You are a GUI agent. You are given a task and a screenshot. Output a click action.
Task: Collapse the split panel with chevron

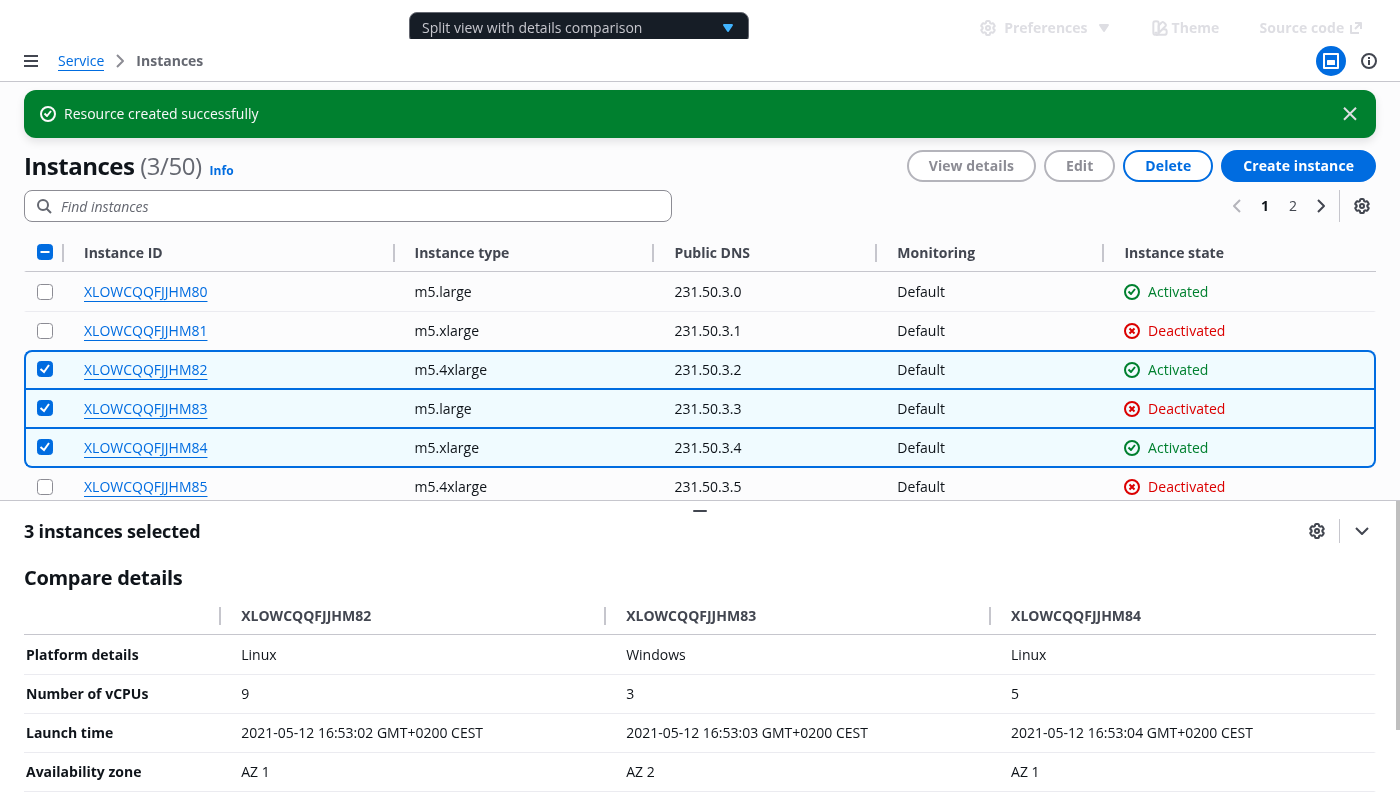pyautogui.click(x=1361, y=531)
